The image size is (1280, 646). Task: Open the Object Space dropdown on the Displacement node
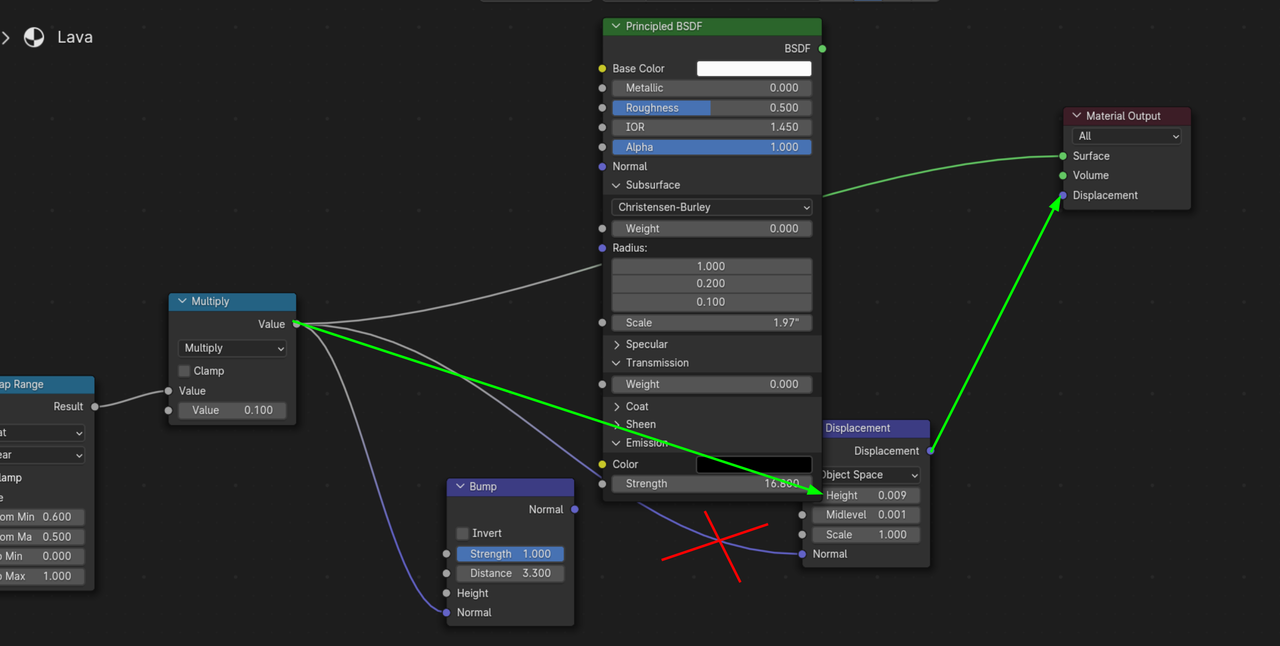866,474
